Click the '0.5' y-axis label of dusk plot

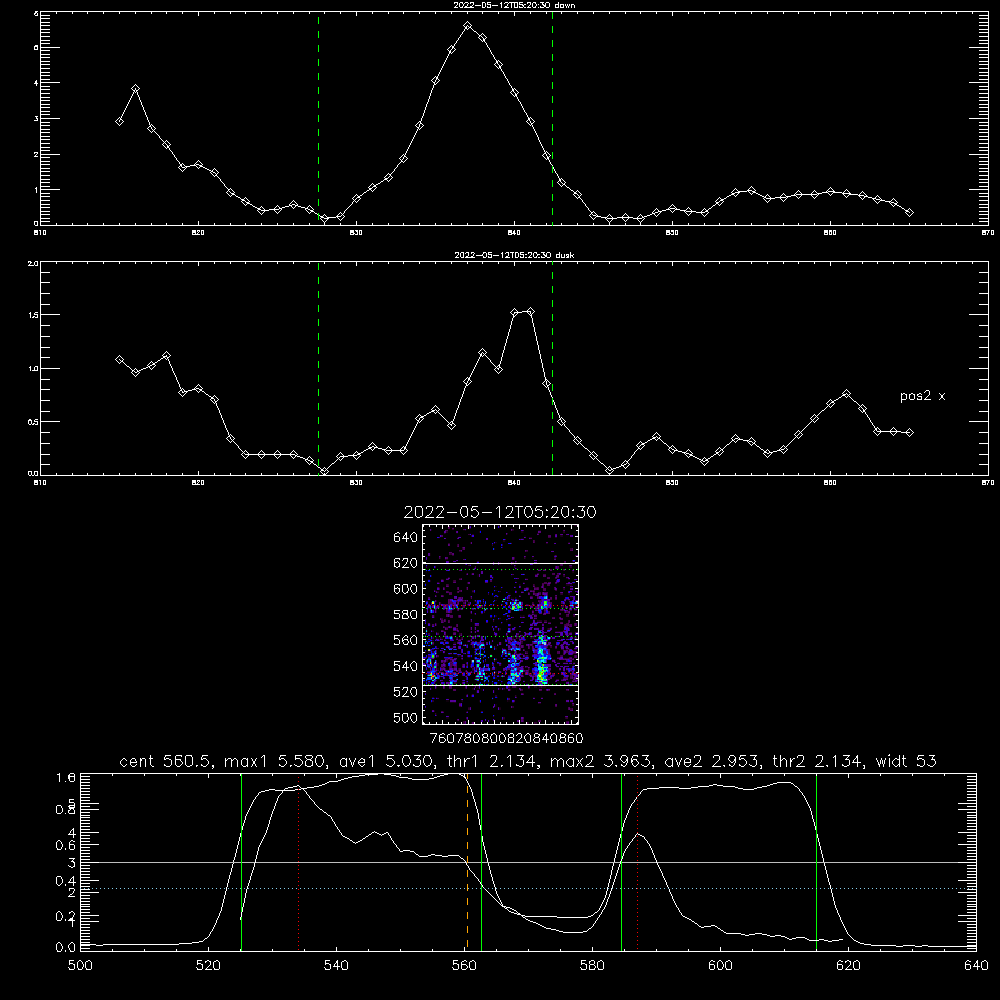[33, 422]
